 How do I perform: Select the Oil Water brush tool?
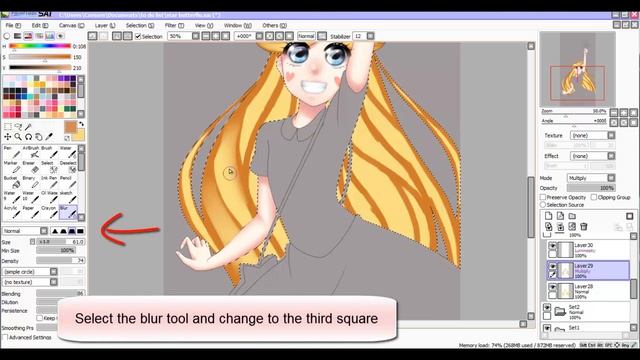49,197
